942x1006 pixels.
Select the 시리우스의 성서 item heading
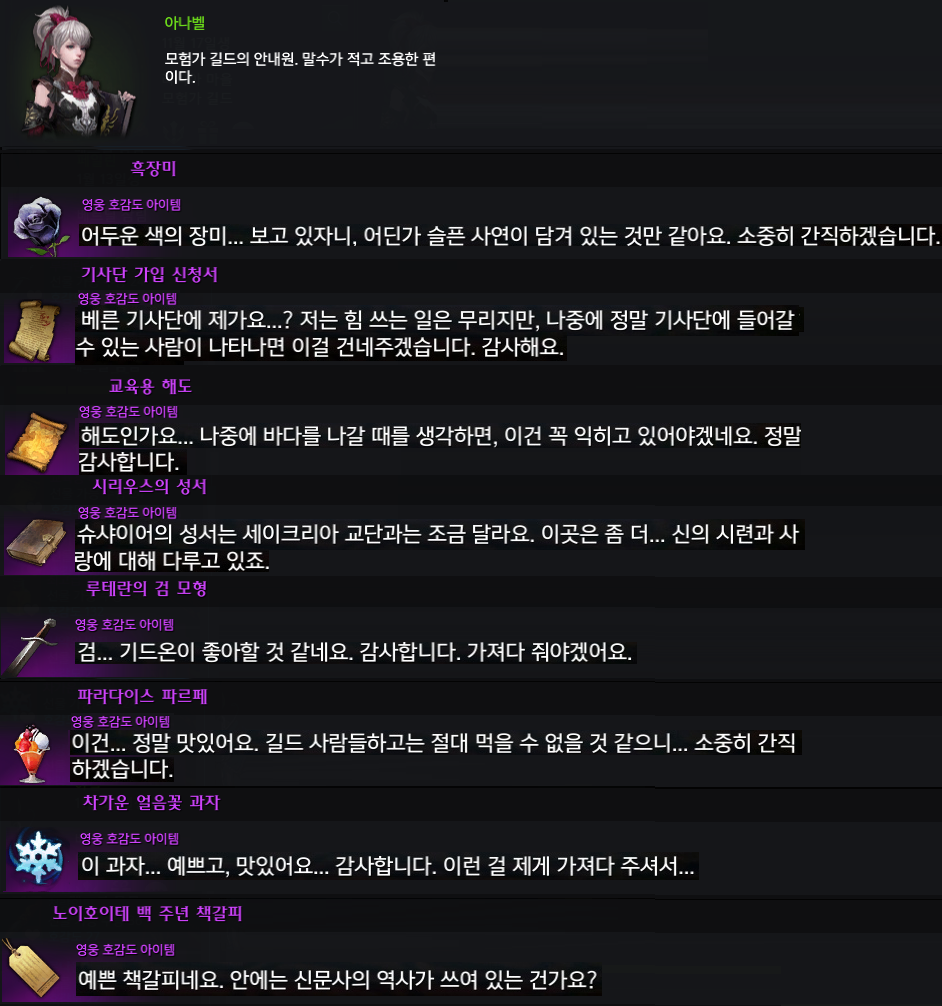tap(150, 486)
